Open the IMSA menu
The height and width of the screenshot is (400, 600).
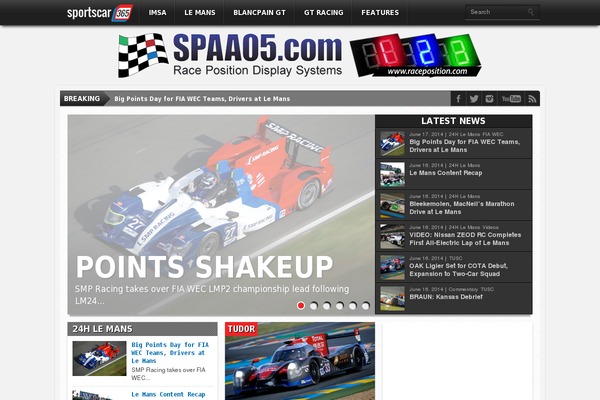tap(157, 13)
